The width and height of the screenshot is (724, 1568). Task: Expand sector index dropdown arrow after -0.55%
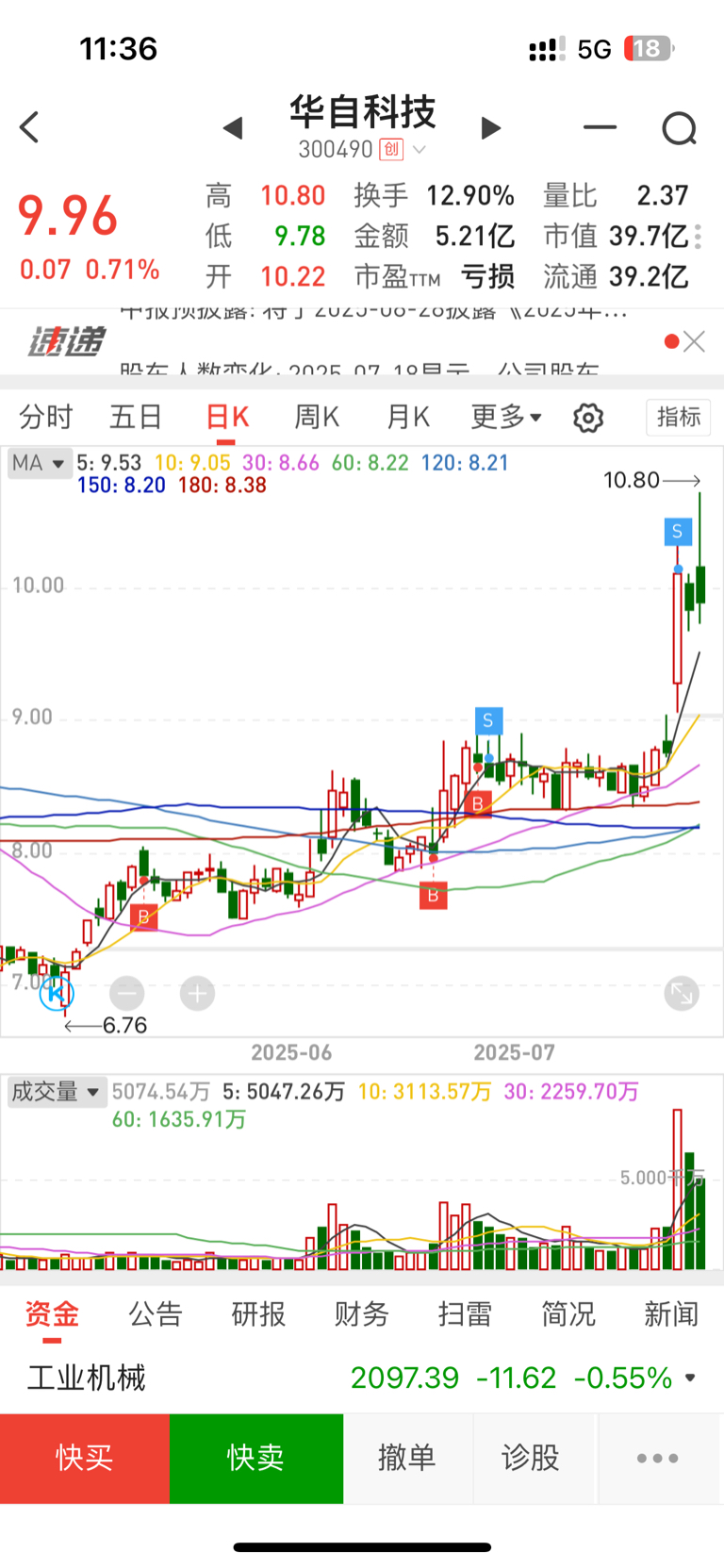pyautogui.click(x=690, y=1378)
